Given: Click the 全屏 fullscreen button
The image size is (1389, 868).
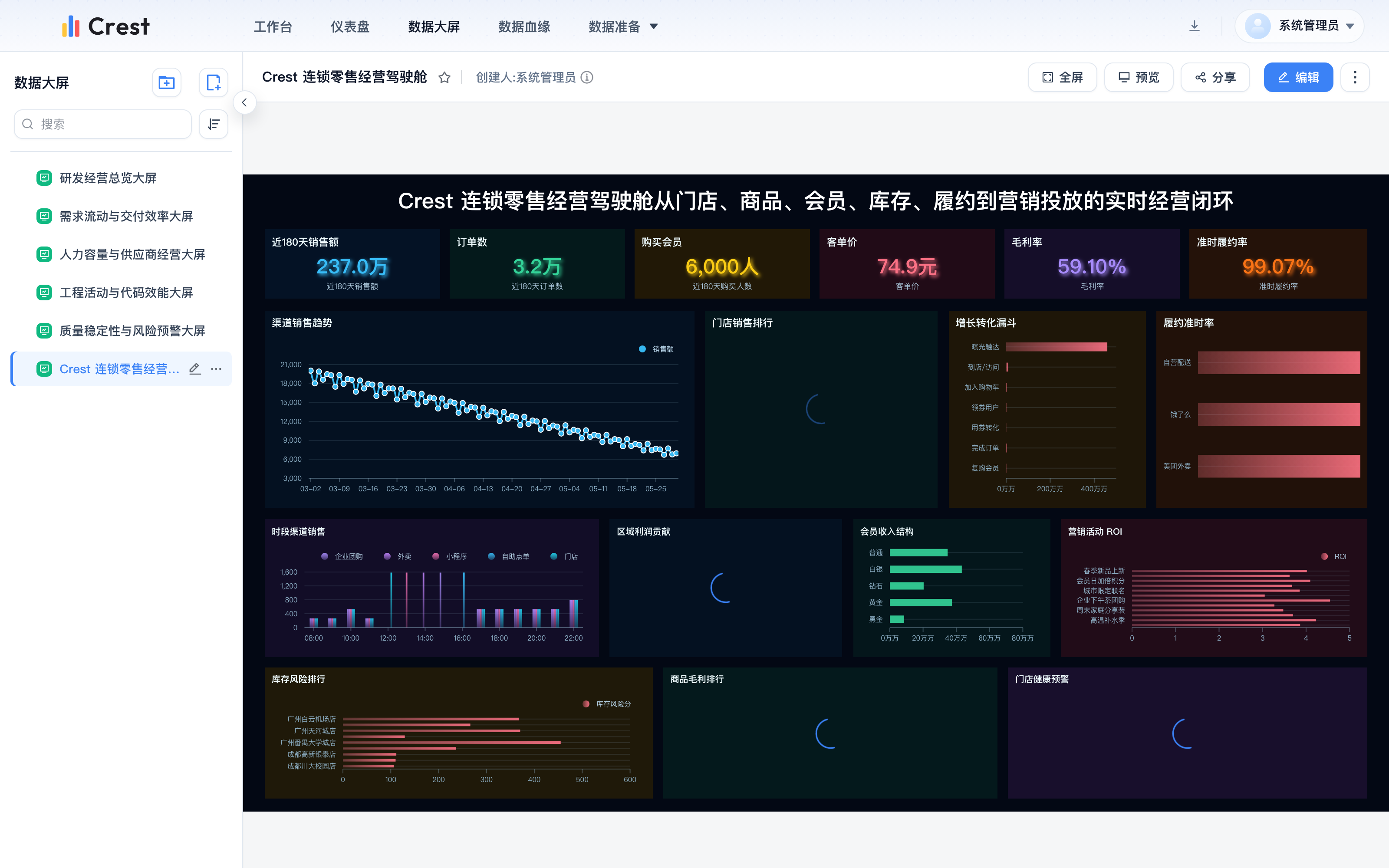Looking at the screenshot, I should click(1063, 78).
